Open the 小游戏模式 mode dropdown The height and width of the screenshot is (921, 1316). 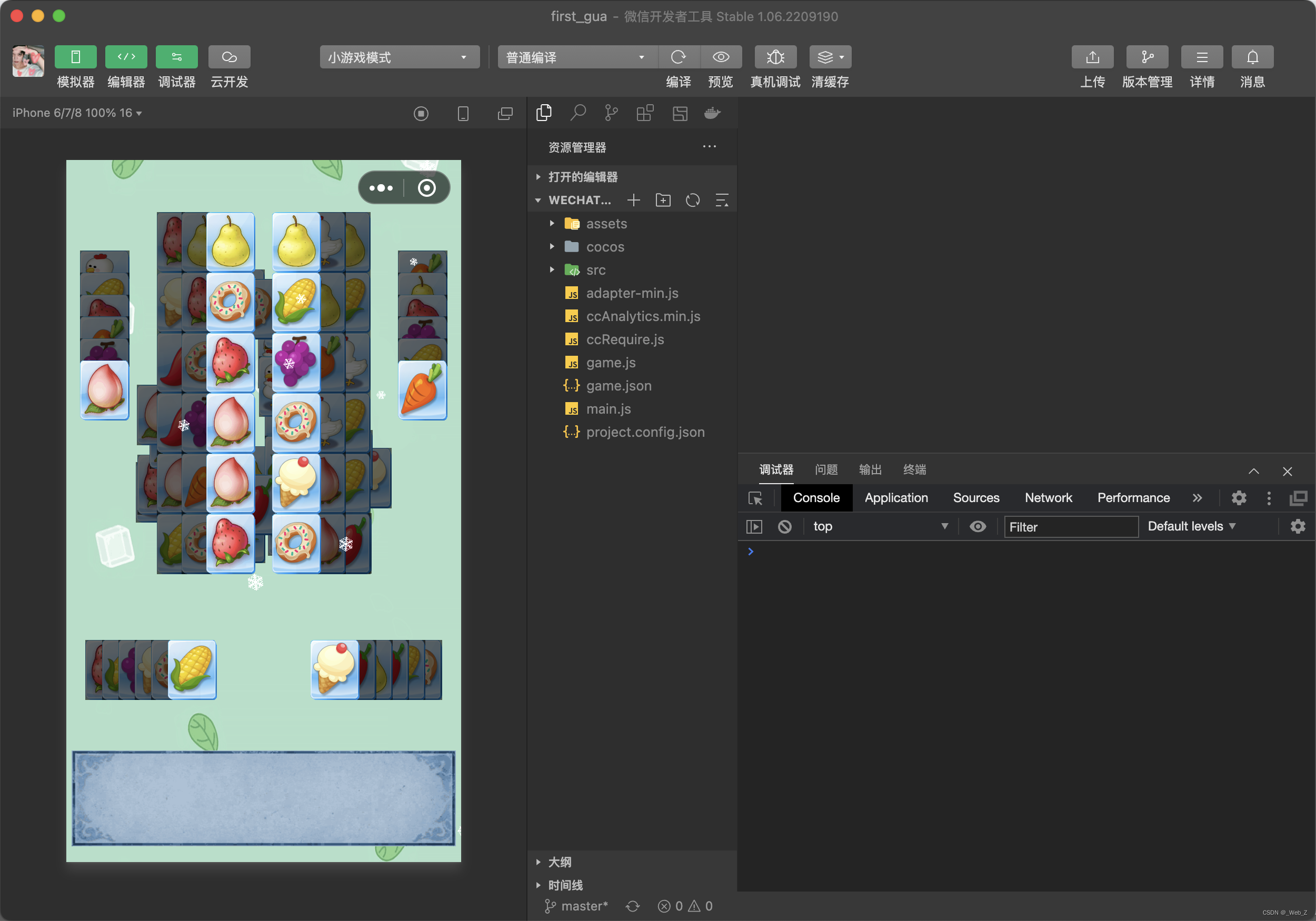click(399, 57)
